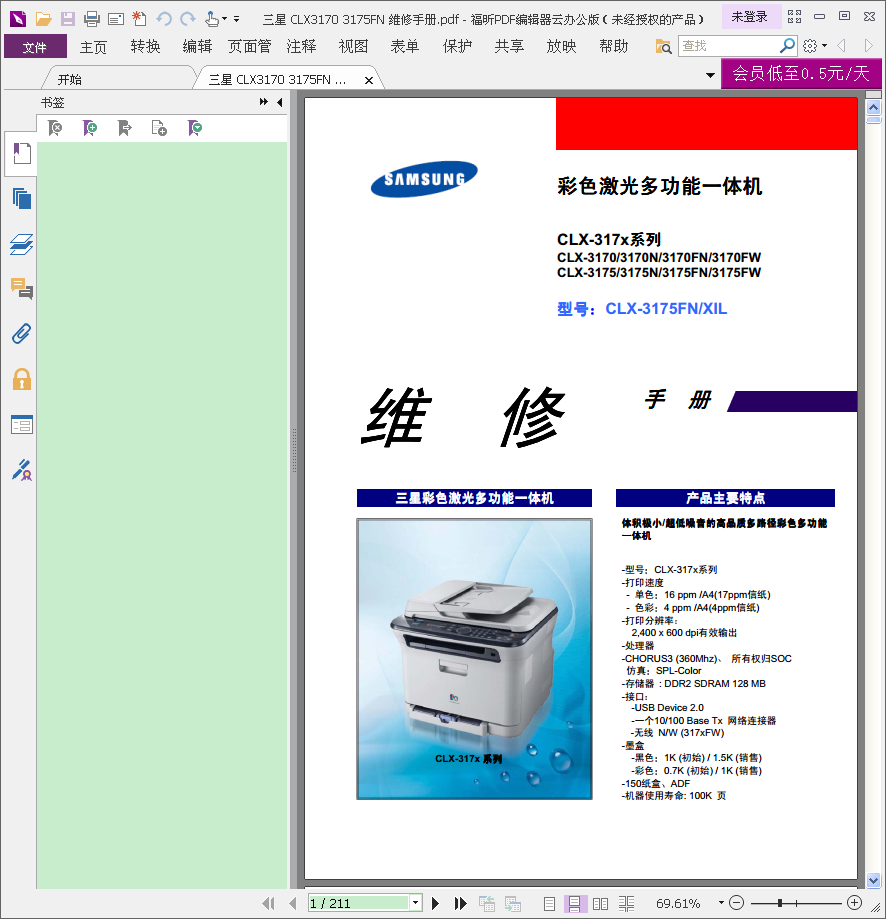
Task: Switch to facing pages view mode
Action: pos(601,904)
